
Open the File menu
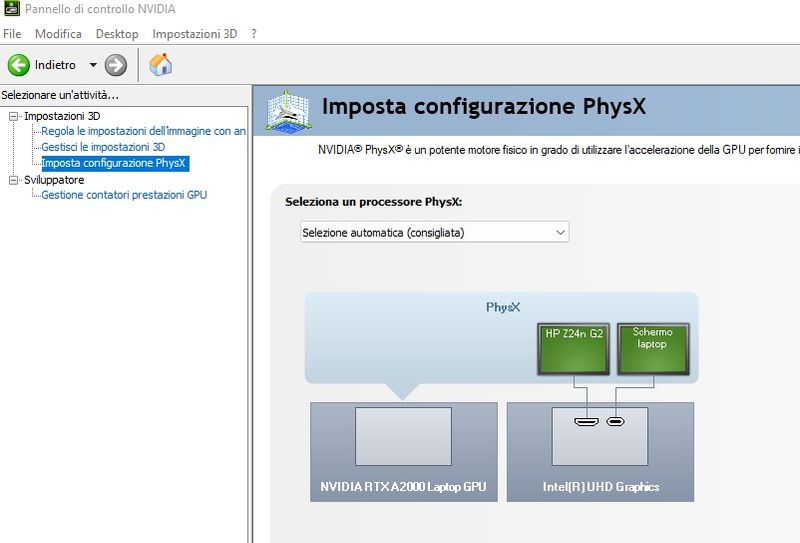[12, 34]
